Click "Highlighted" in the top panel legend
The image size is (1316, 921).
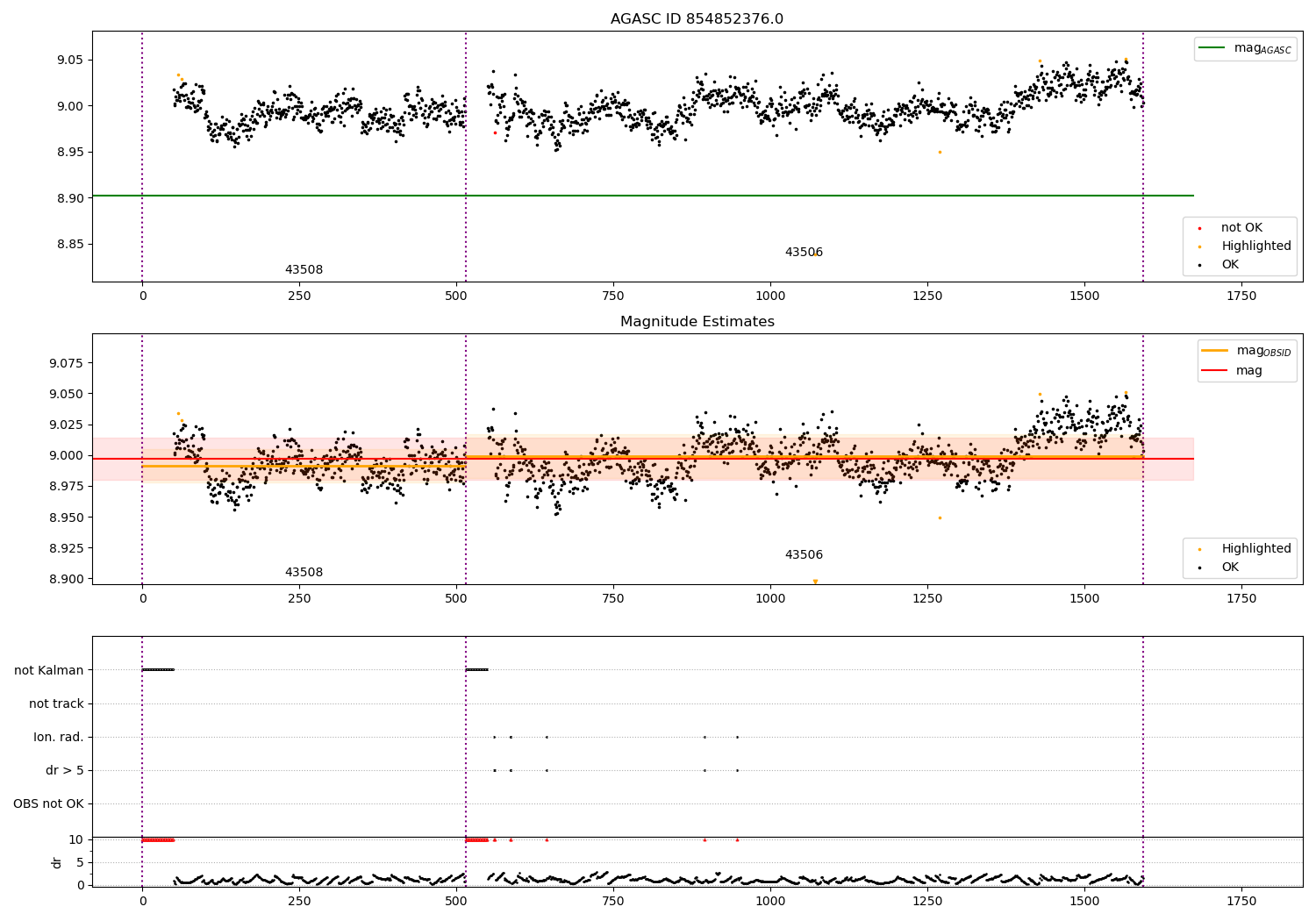[x=1256, y=246]
